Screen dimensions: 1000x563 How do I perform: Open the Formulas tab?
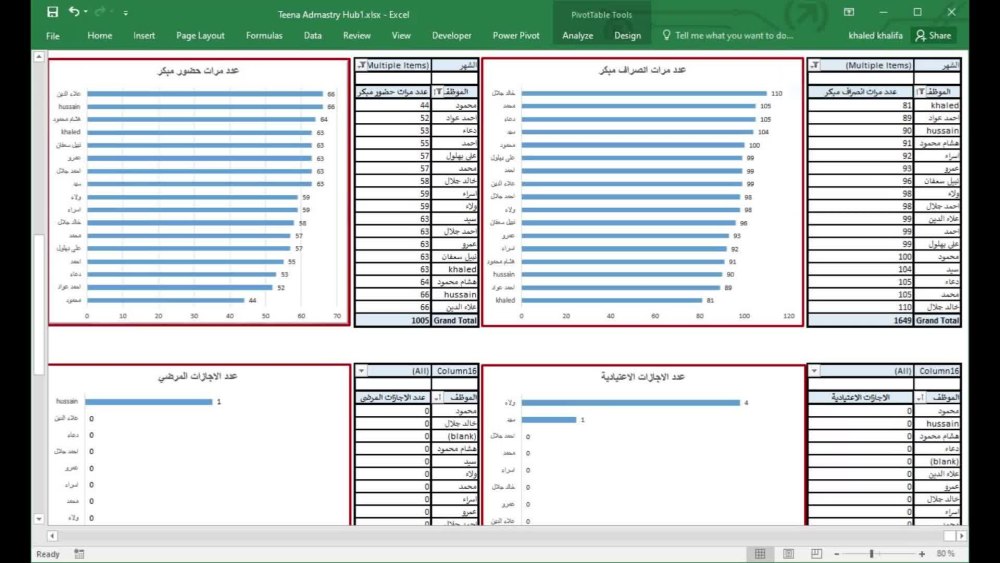pos(264,36)
